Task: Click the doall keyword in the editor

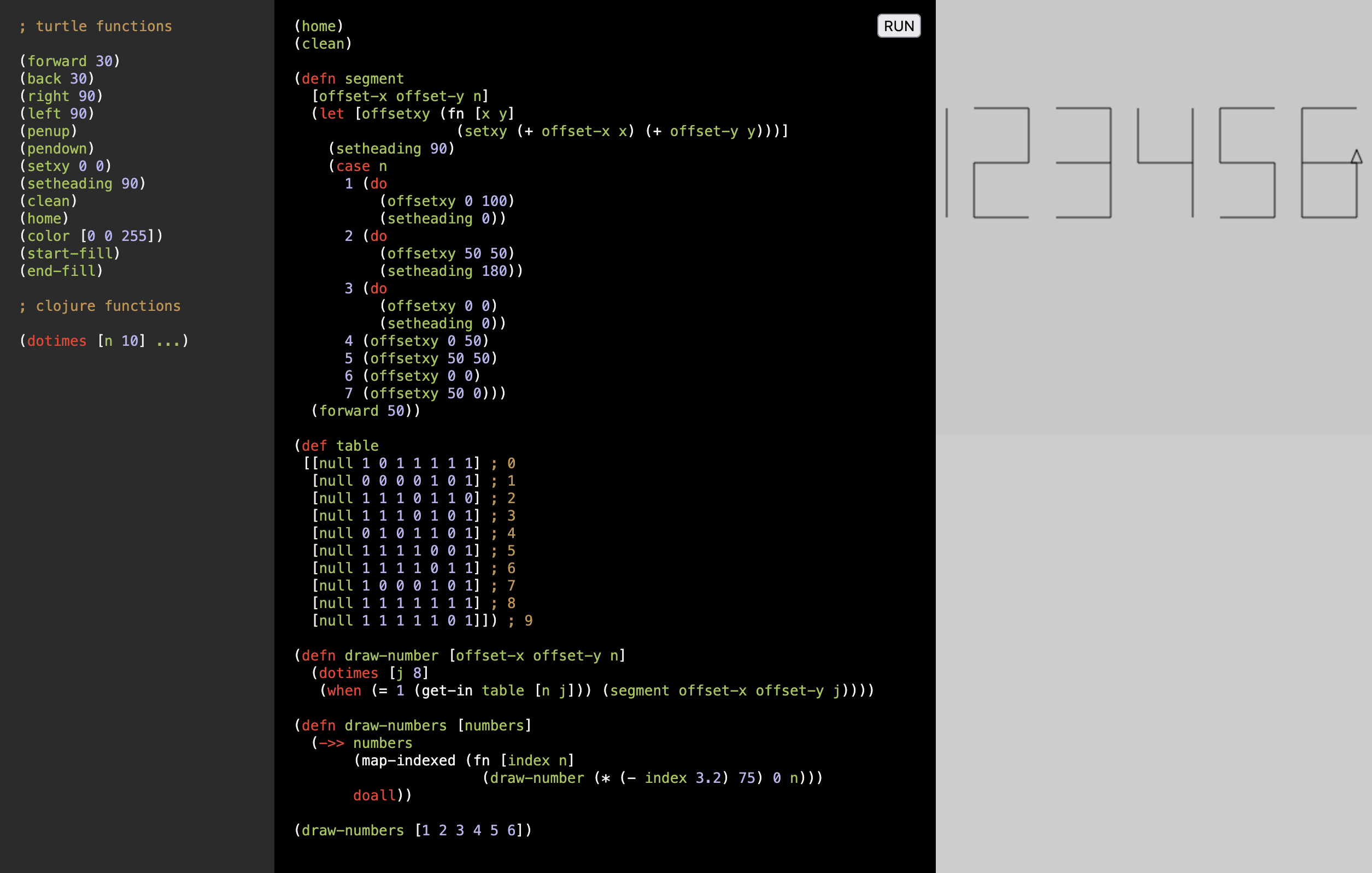Action: point(374,795)
